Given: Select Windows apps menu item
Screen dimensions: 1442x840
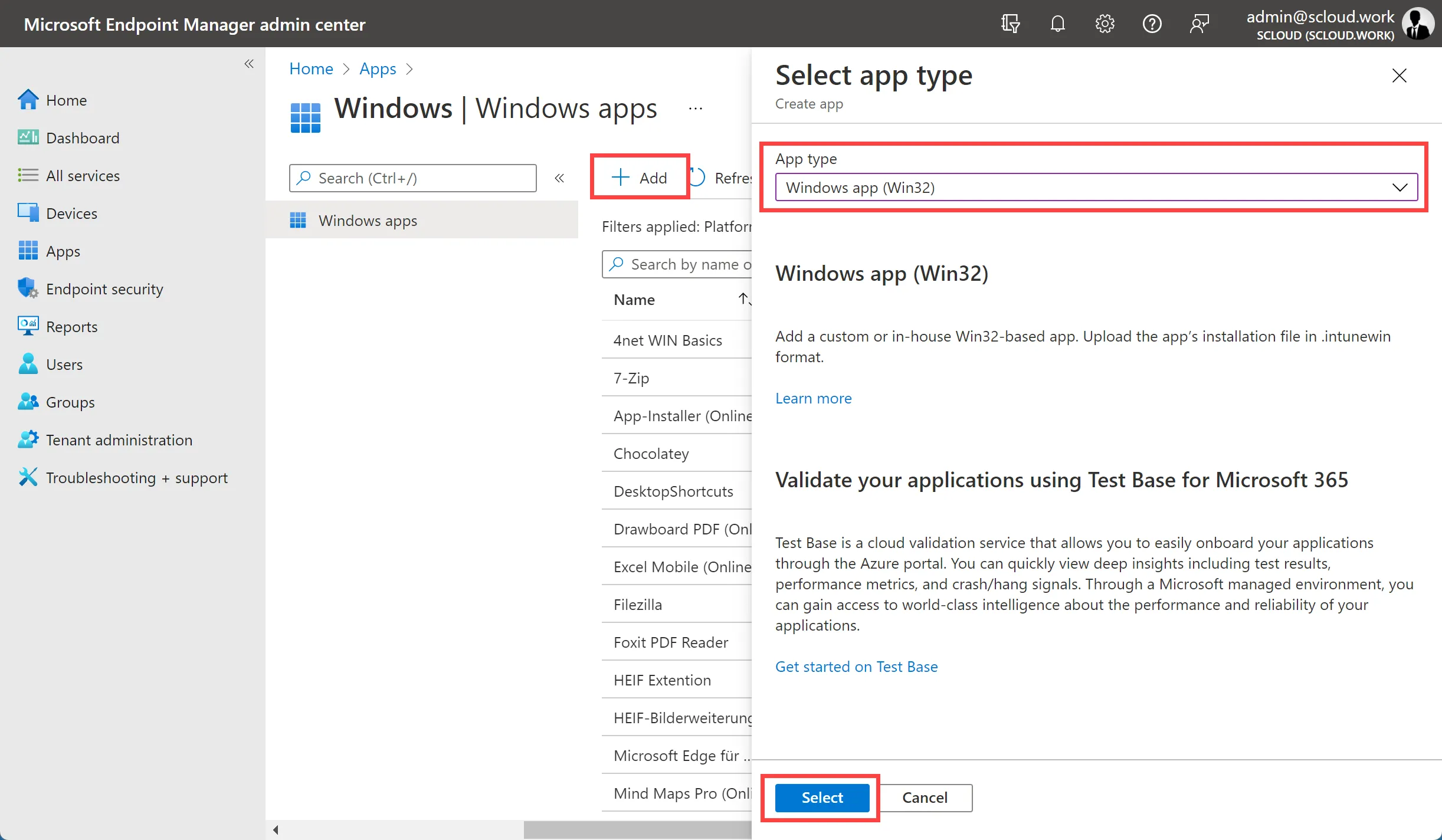Looking at the screenshot, I should tap(422, 220).
